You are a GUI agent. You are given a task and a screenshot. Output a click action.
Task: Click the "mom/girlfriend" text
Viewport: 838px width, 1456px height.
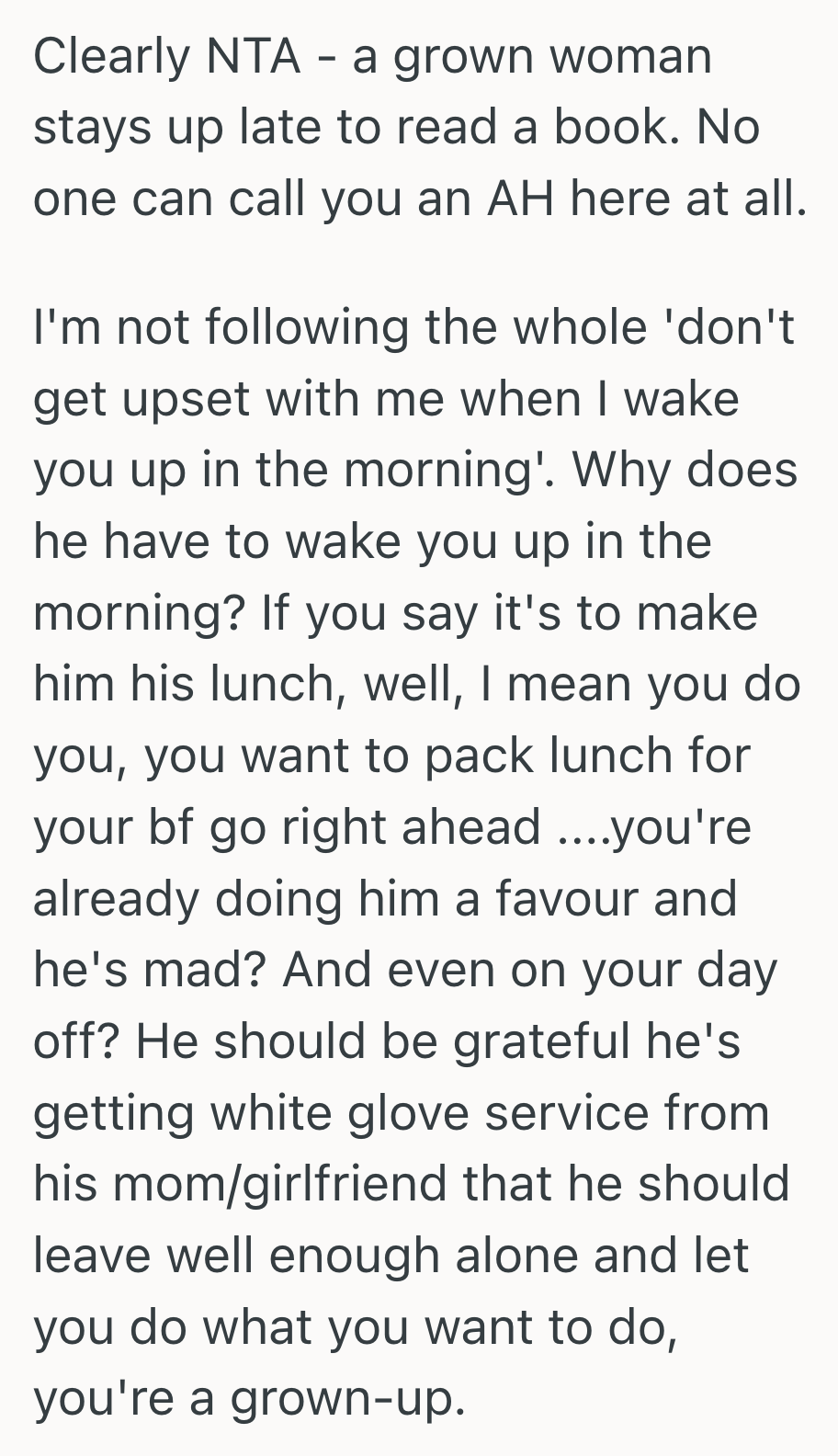click(x=287, y=1183)
